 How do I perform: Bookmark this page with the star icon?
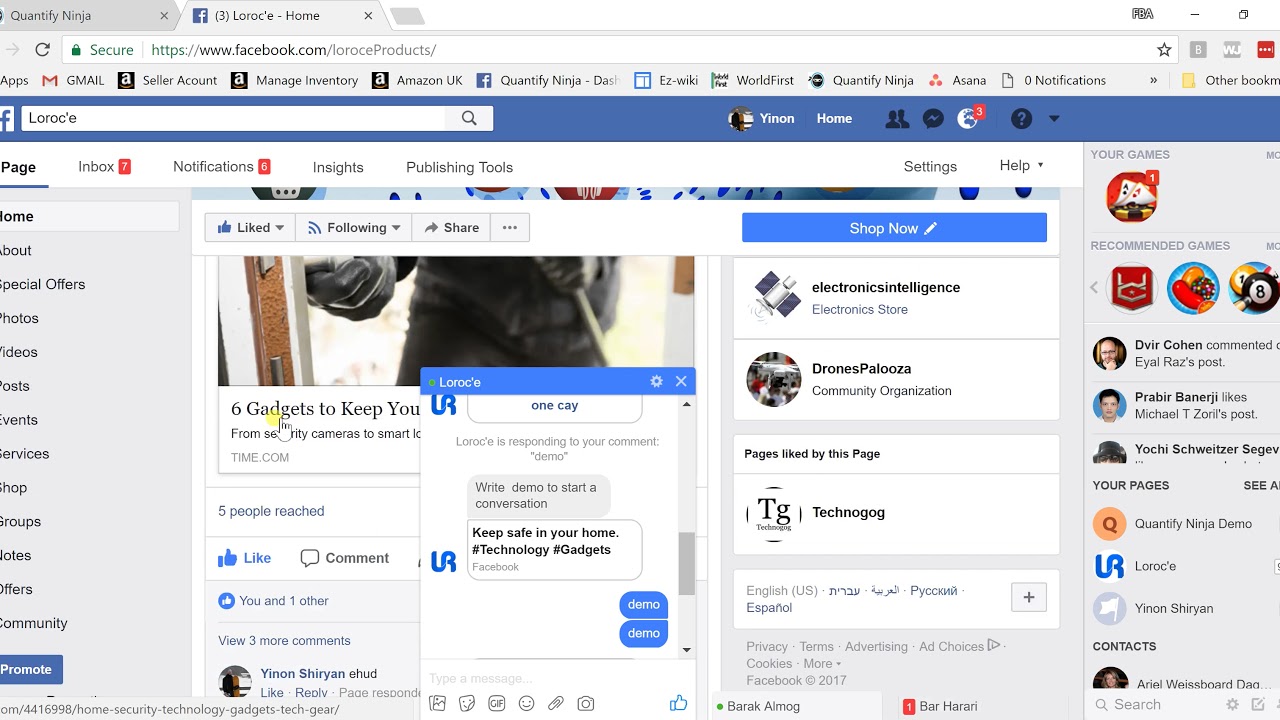click(x=1164, y=50)
